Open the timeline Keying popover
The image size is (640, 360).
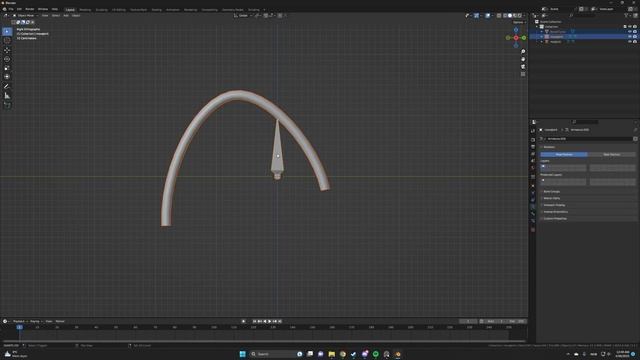click(36, 321)
